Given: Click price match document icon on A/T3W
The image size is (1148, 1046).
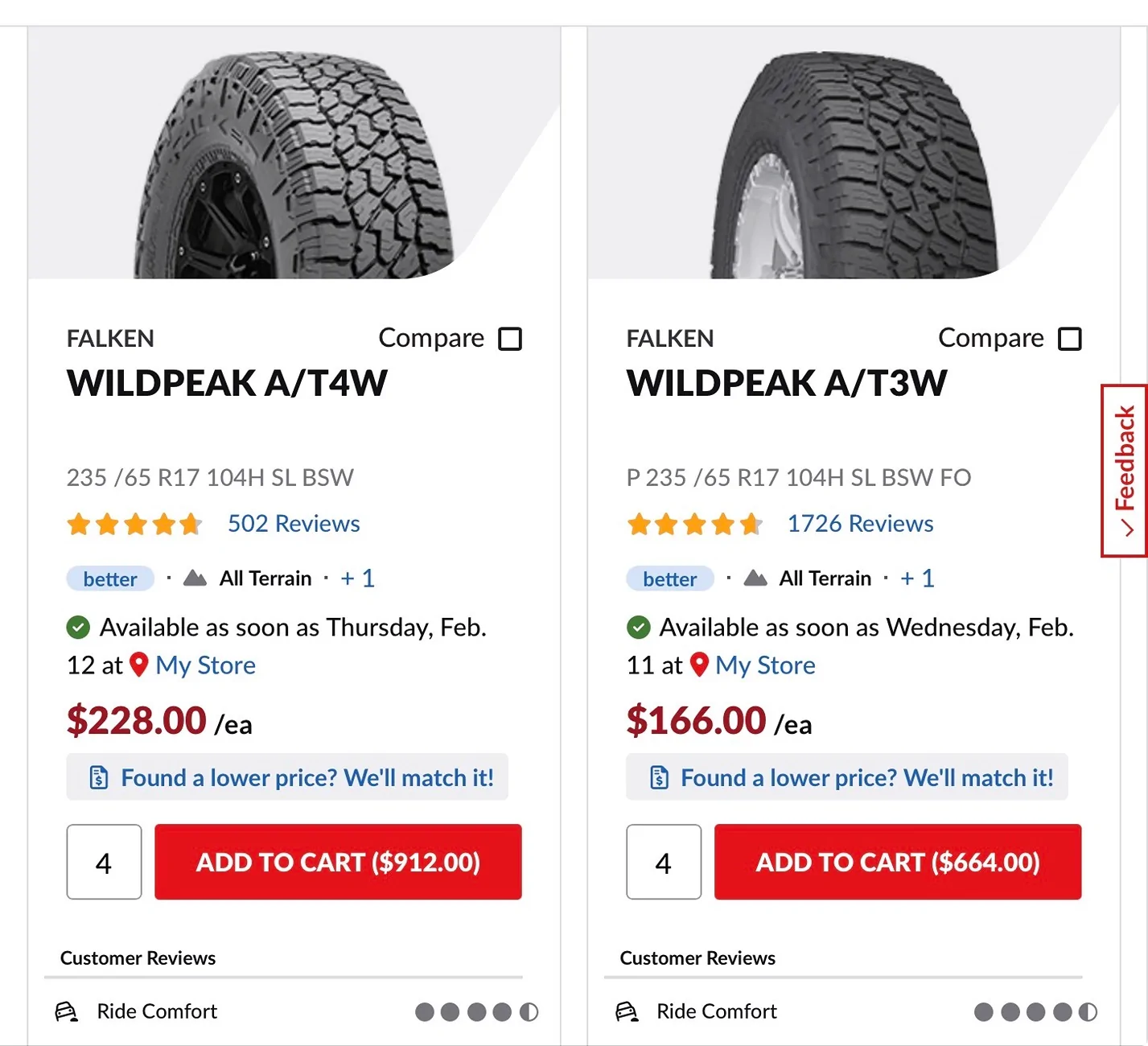Looking at the screenshot, I should [659, 777].
